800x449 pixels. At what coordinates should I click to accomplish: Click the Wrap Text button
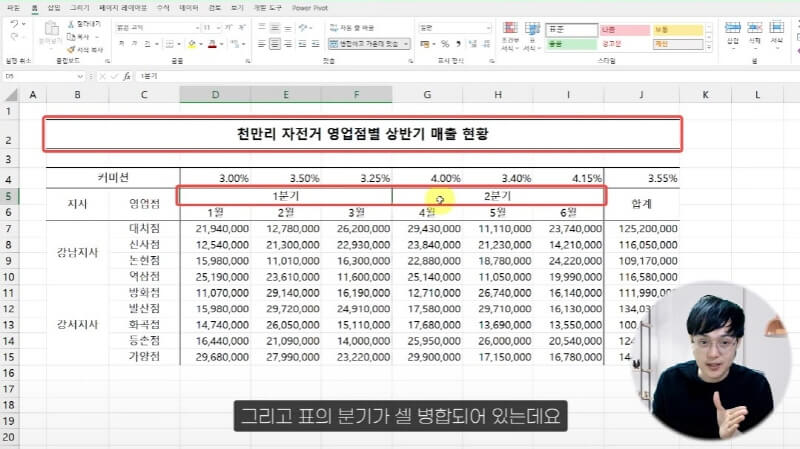tap(352, 28)
